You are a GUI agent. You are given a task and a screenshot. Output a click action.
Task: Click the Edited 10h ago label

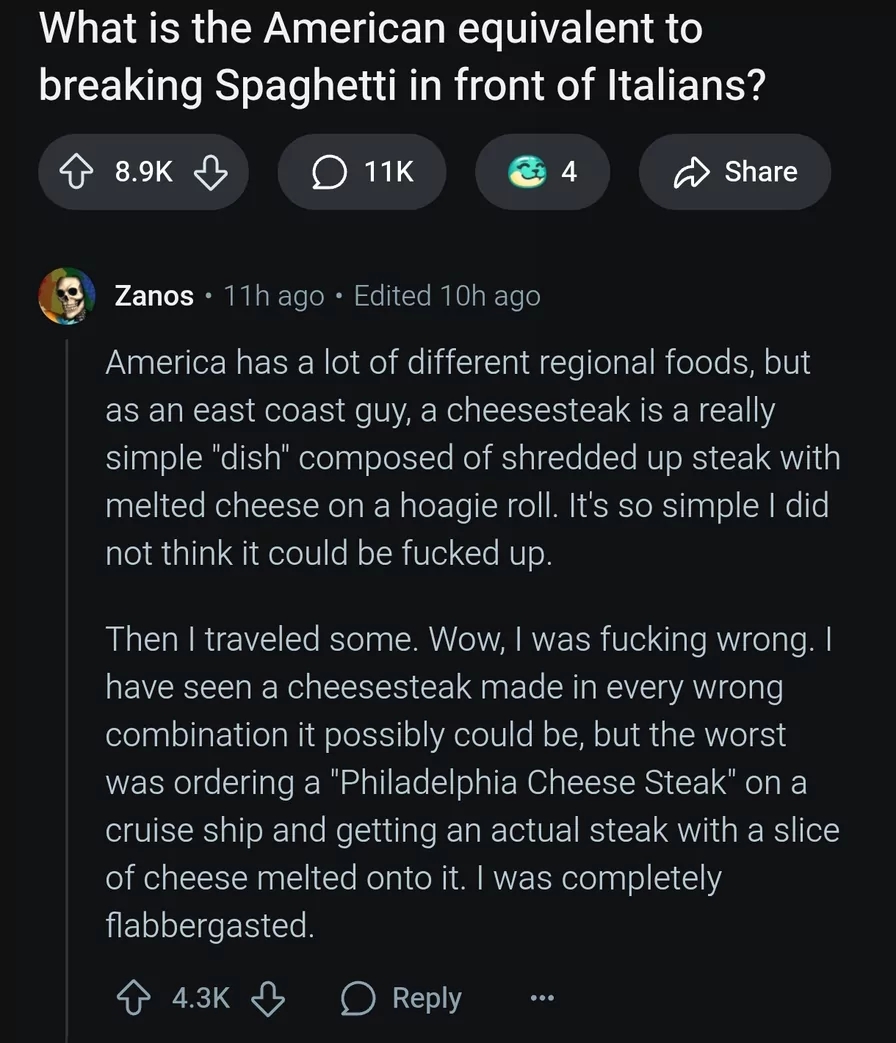coord(447,296)
